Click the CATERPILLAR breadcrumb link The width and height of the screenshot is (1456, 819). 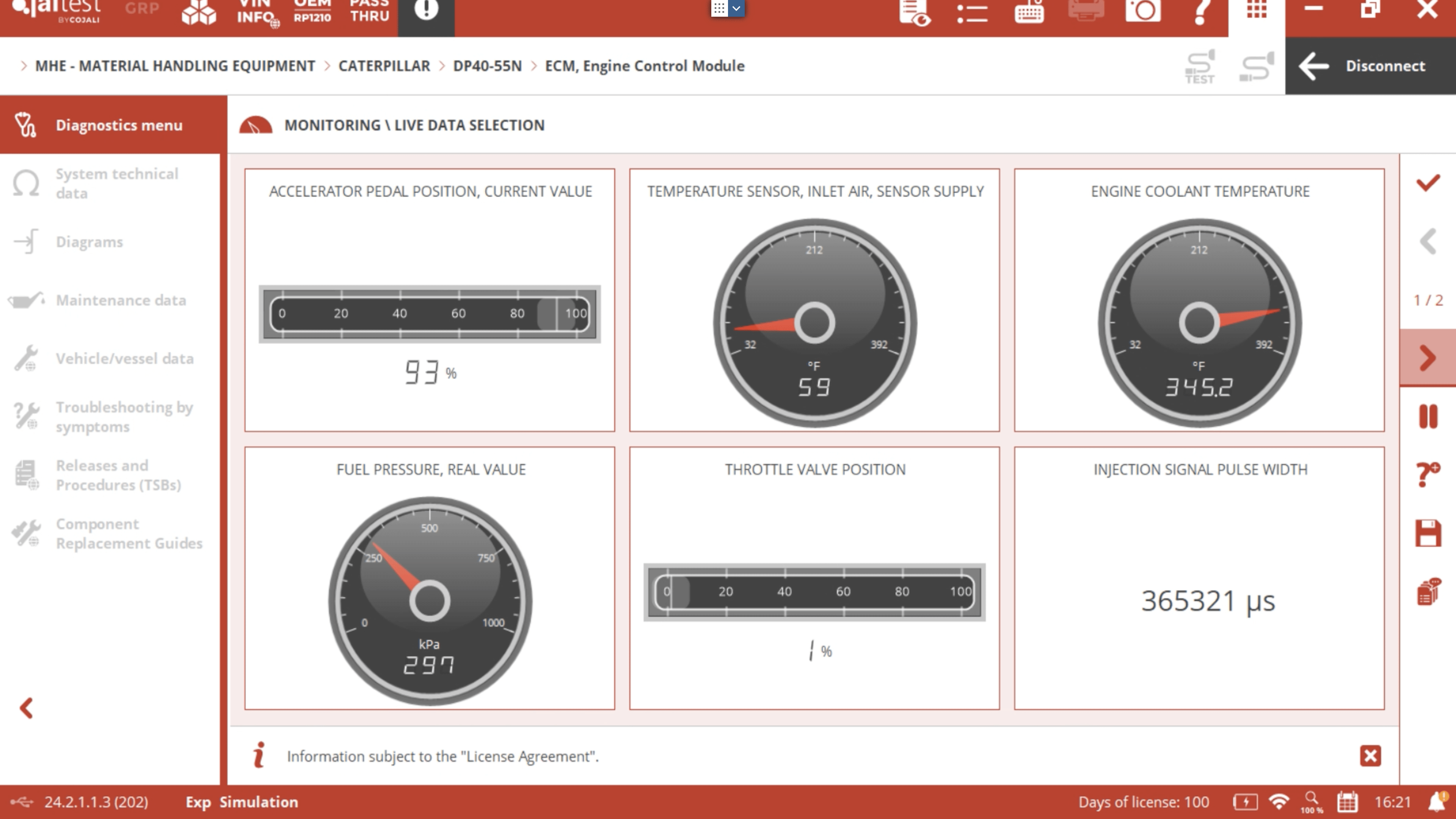point(384,66)
